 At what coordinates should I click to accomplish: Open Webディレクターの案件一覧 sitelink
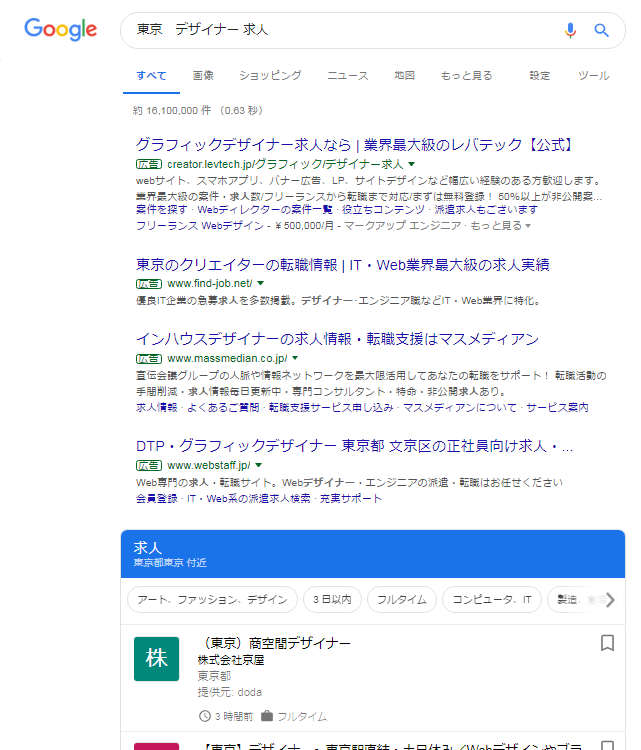pos(265,210)
